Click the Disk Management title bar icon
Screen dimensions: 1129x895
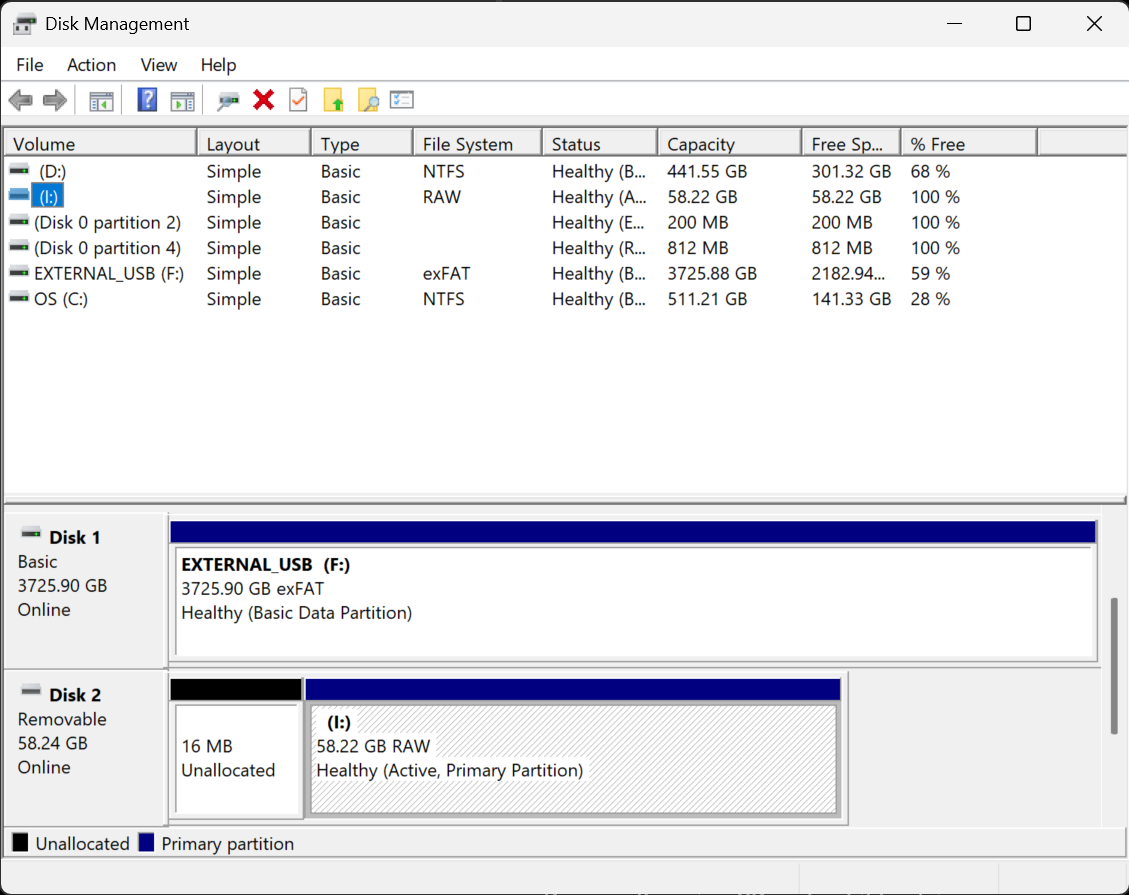coord(24,24)
